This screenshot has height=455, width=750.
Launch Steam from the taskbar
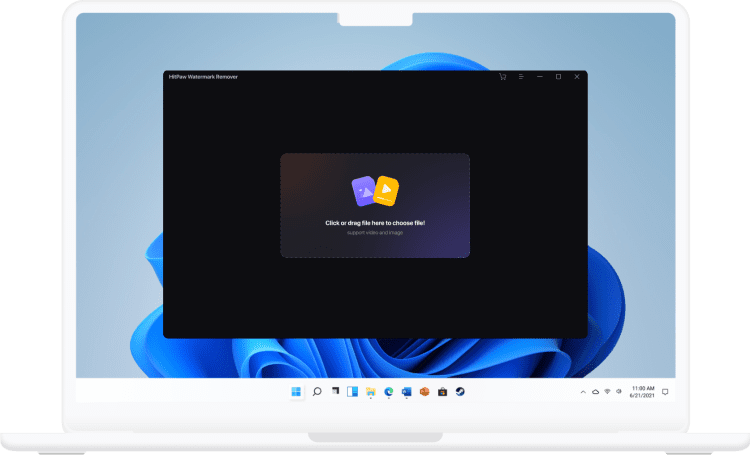tap(460, 392)
